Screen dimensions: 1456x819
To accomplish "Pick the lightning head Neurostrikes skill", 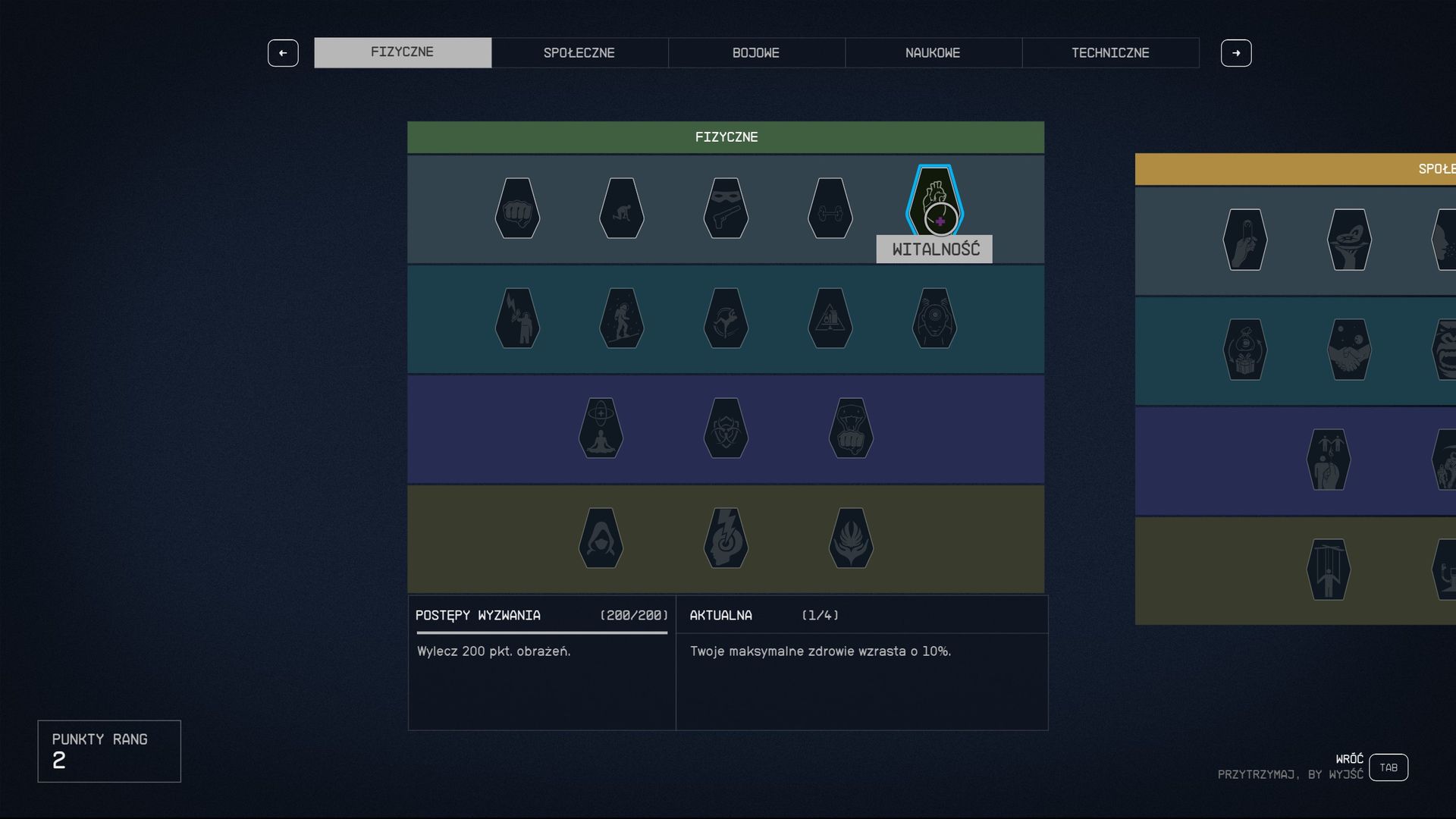I will tap(726, 538).
